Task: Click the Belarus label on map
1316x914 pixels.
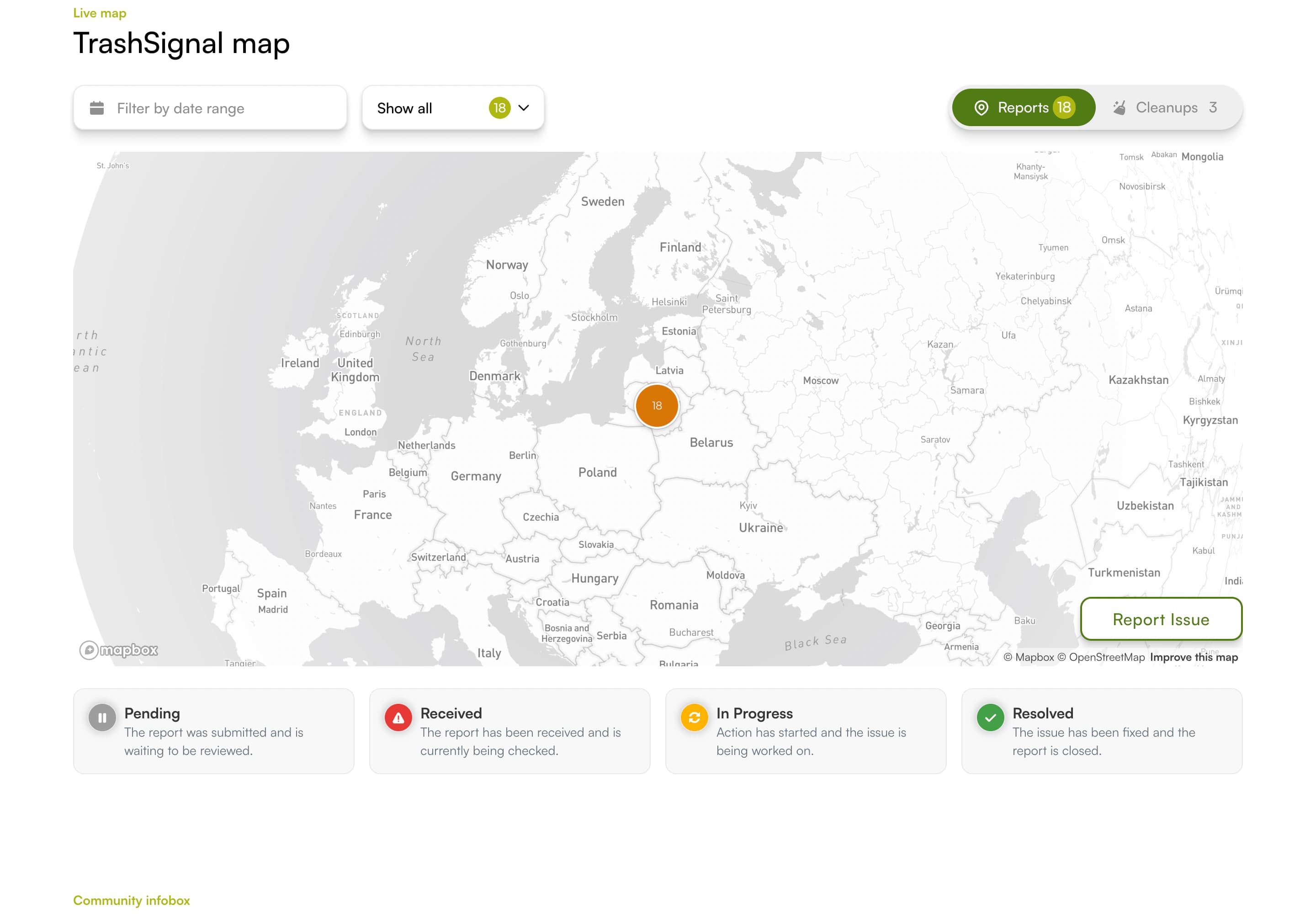Action: (711, 443)
